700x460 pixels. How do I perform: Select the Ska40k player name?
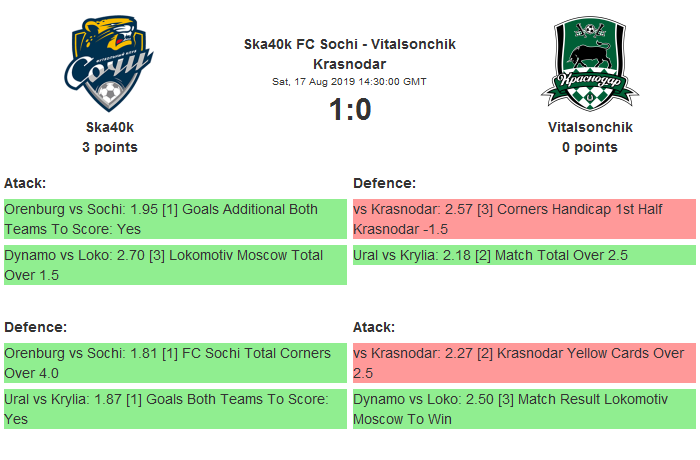110,127
